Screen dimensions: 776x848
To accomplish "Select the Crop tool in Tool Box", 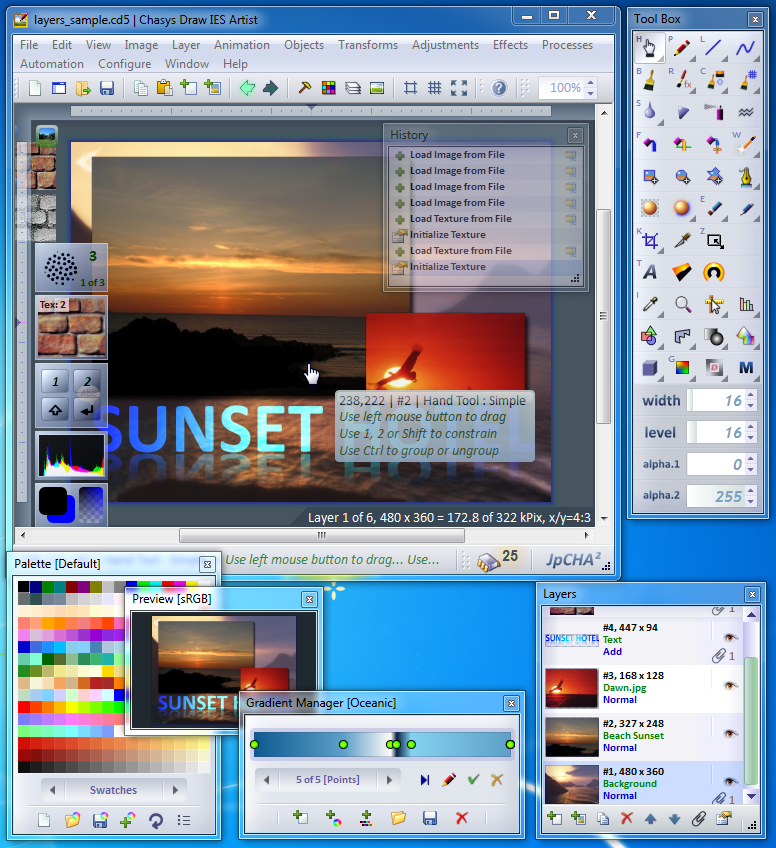I will point(649,240).
